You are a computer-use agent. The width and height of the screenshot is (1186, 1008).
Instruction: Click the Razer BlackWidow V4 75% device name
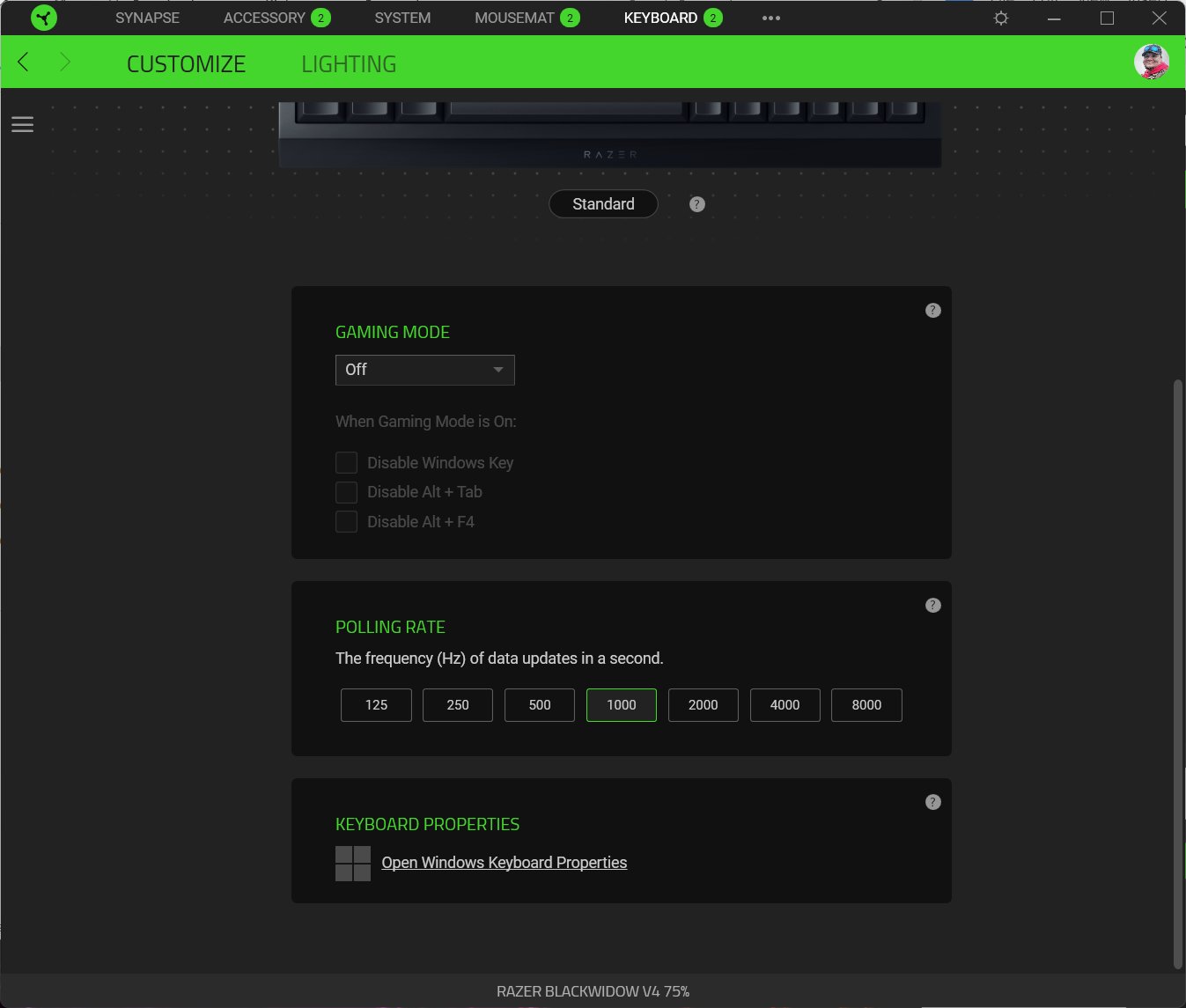593,991
